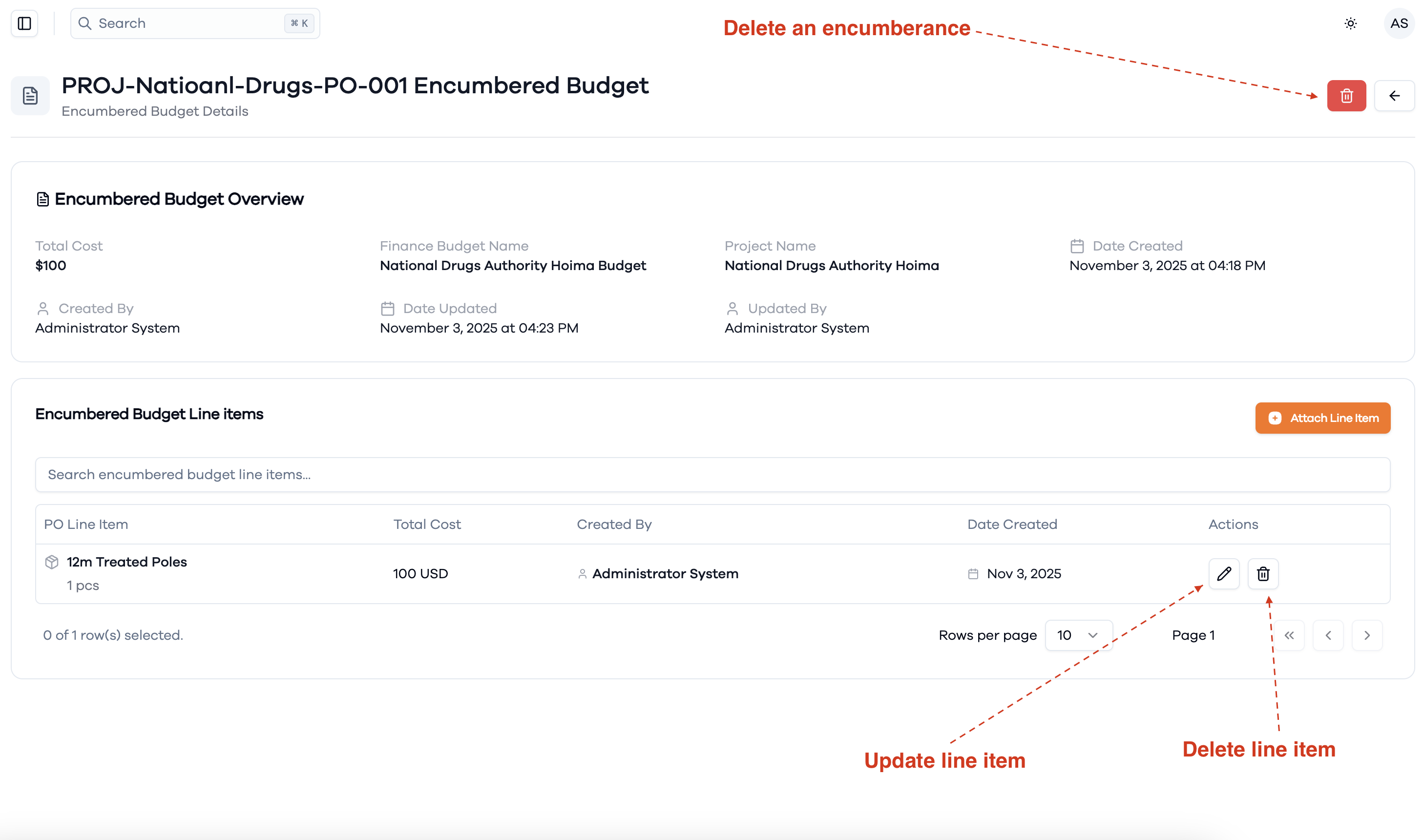Image resolution: width=1424 pixels, height=840 pixels.
Task: Click the person icon in Created By cell
Action: coord(582,574)
